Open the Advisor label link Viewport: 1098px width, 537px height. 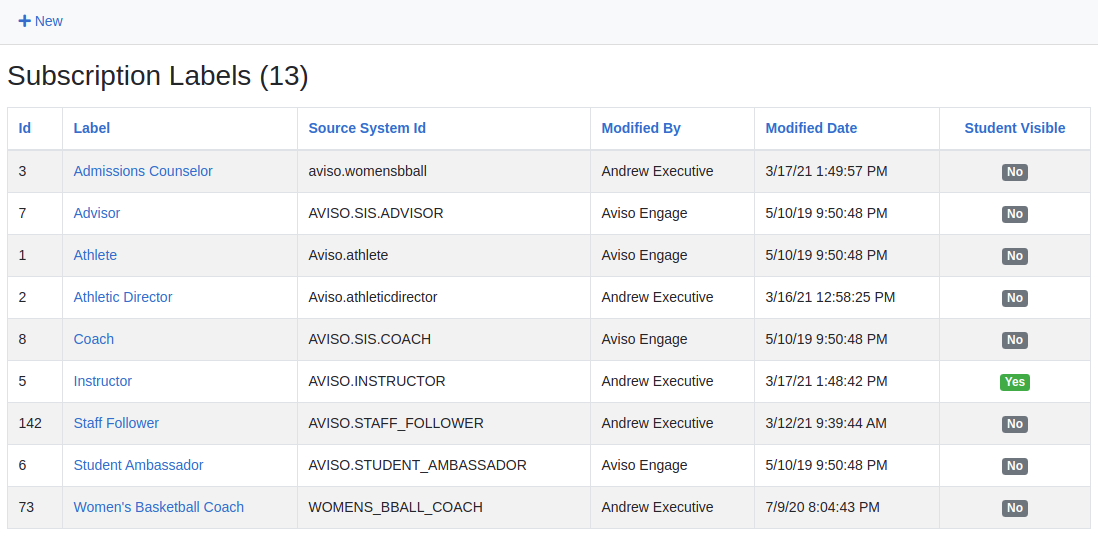coord(97,213)
